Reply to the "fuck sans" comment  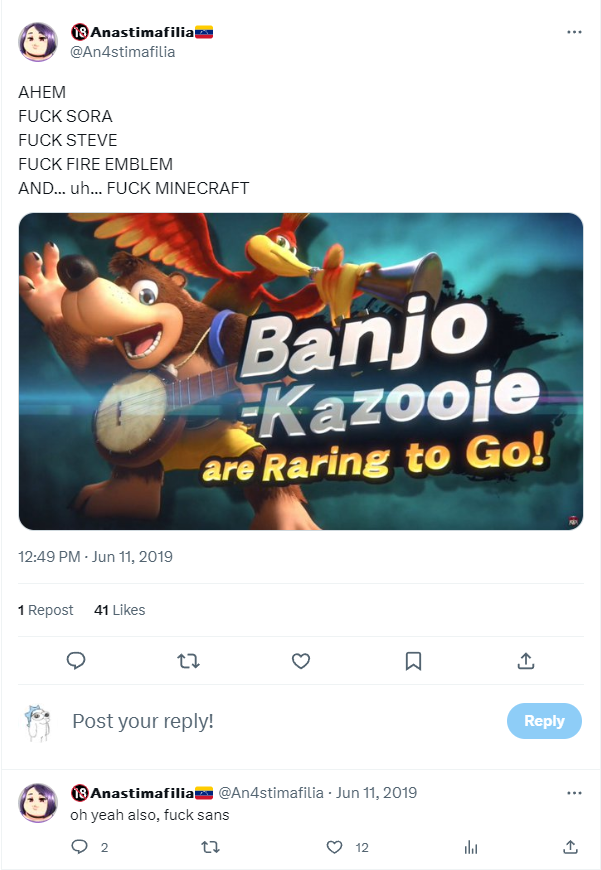pos(80,847)
